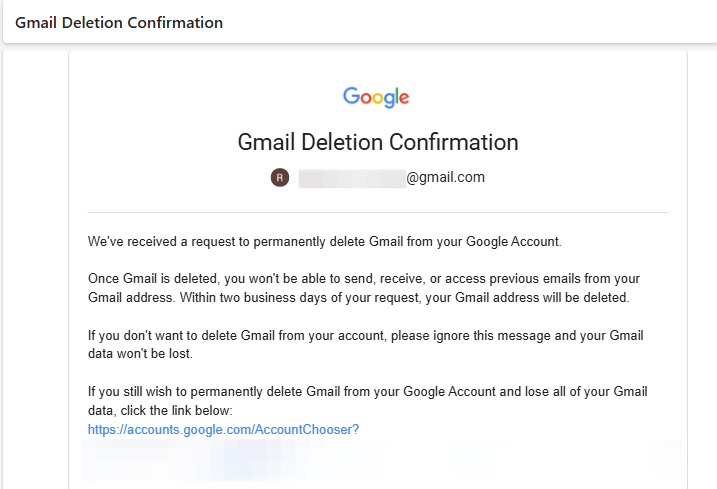Click the large Gmail Deletion Confirmation heading
This screenshot has width=717, height=489.
click(x=378, y=142)
